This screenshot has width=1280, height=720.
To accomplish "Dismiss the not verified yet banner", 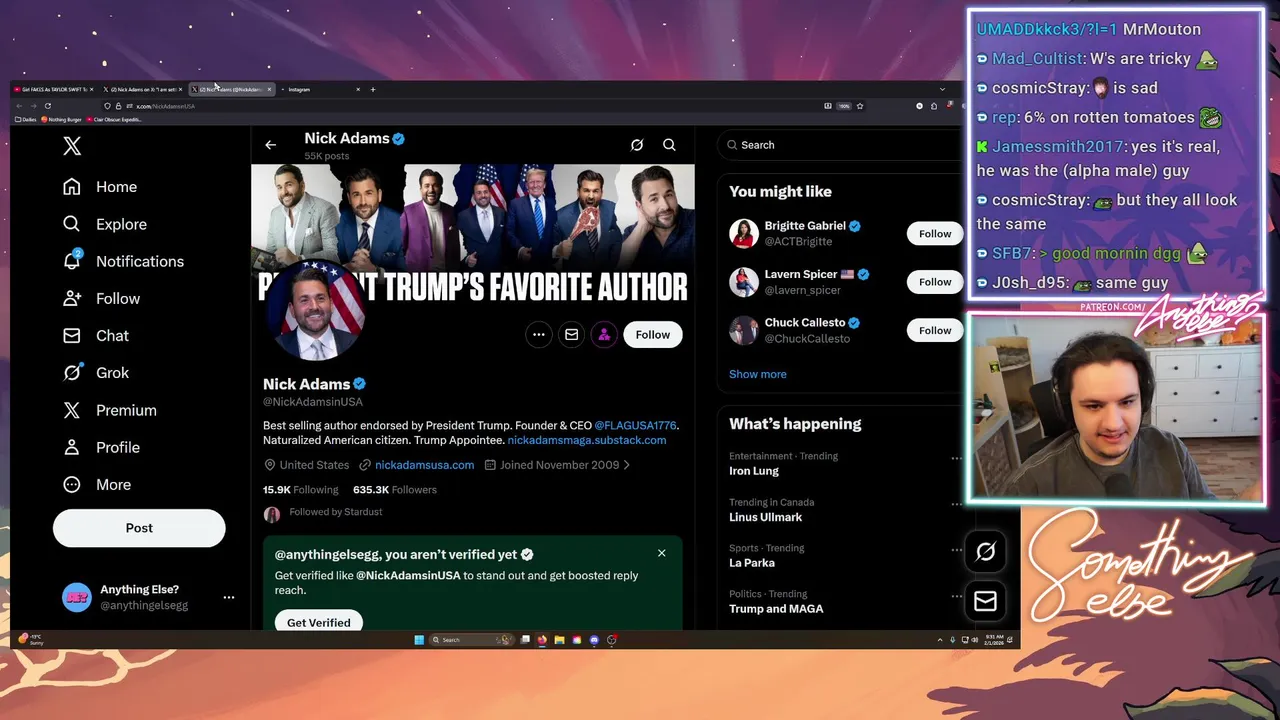I will (x=661, y=553).
